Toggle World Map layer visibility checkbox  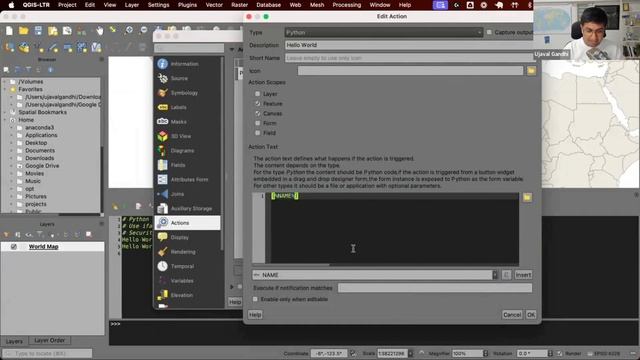14,247
